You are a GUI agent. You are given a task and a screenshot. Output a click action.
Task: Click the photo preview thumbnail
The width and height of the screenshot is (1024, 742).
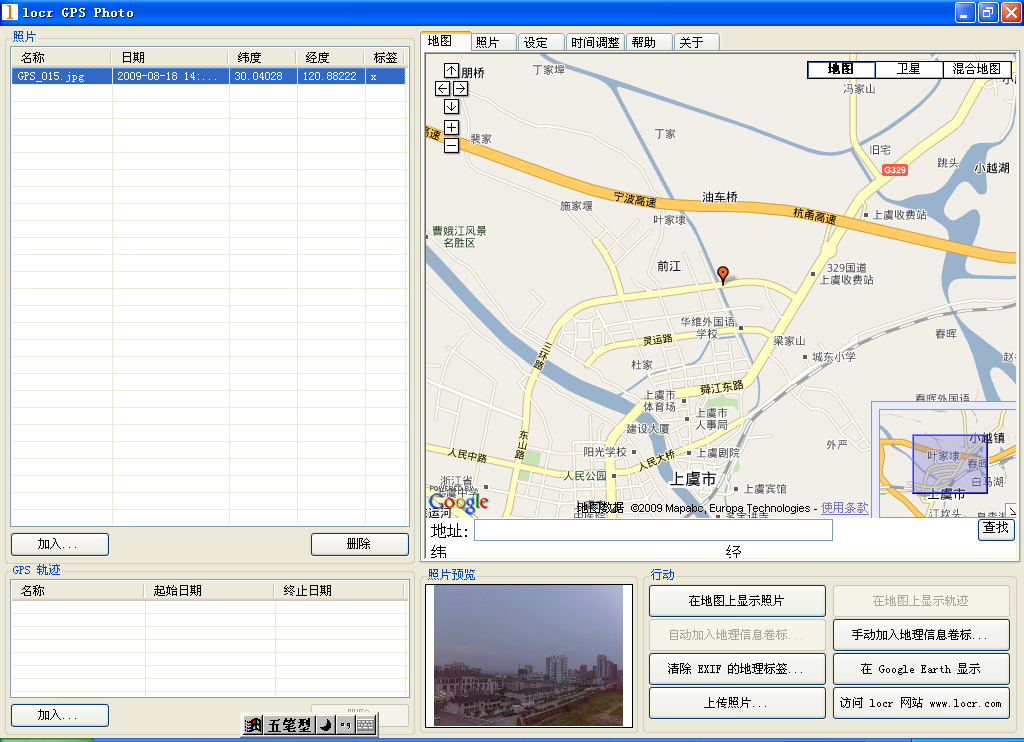(x=528, y=655)
